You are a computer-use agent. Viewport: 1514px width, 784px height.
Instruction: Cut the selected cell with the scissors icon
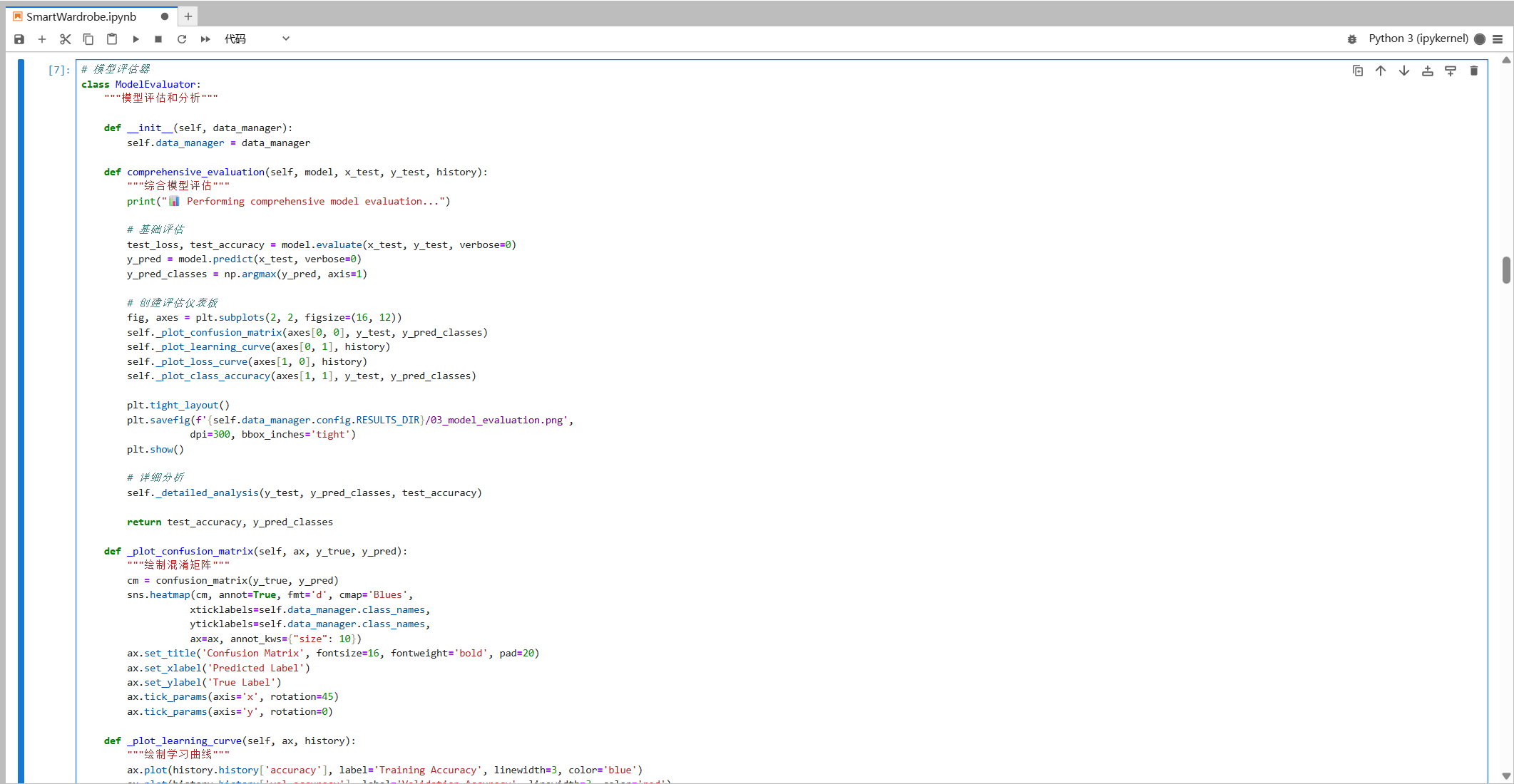tap(65, 39)
